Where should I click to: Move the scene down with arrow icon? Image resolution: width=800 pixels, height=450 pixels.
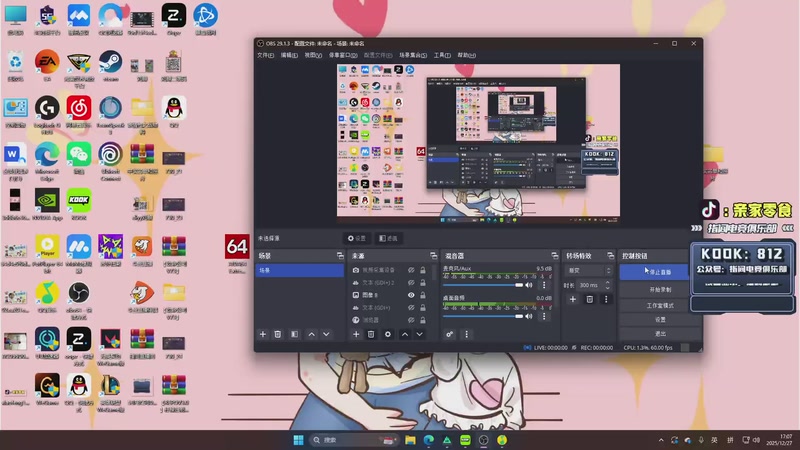point(326,334)
